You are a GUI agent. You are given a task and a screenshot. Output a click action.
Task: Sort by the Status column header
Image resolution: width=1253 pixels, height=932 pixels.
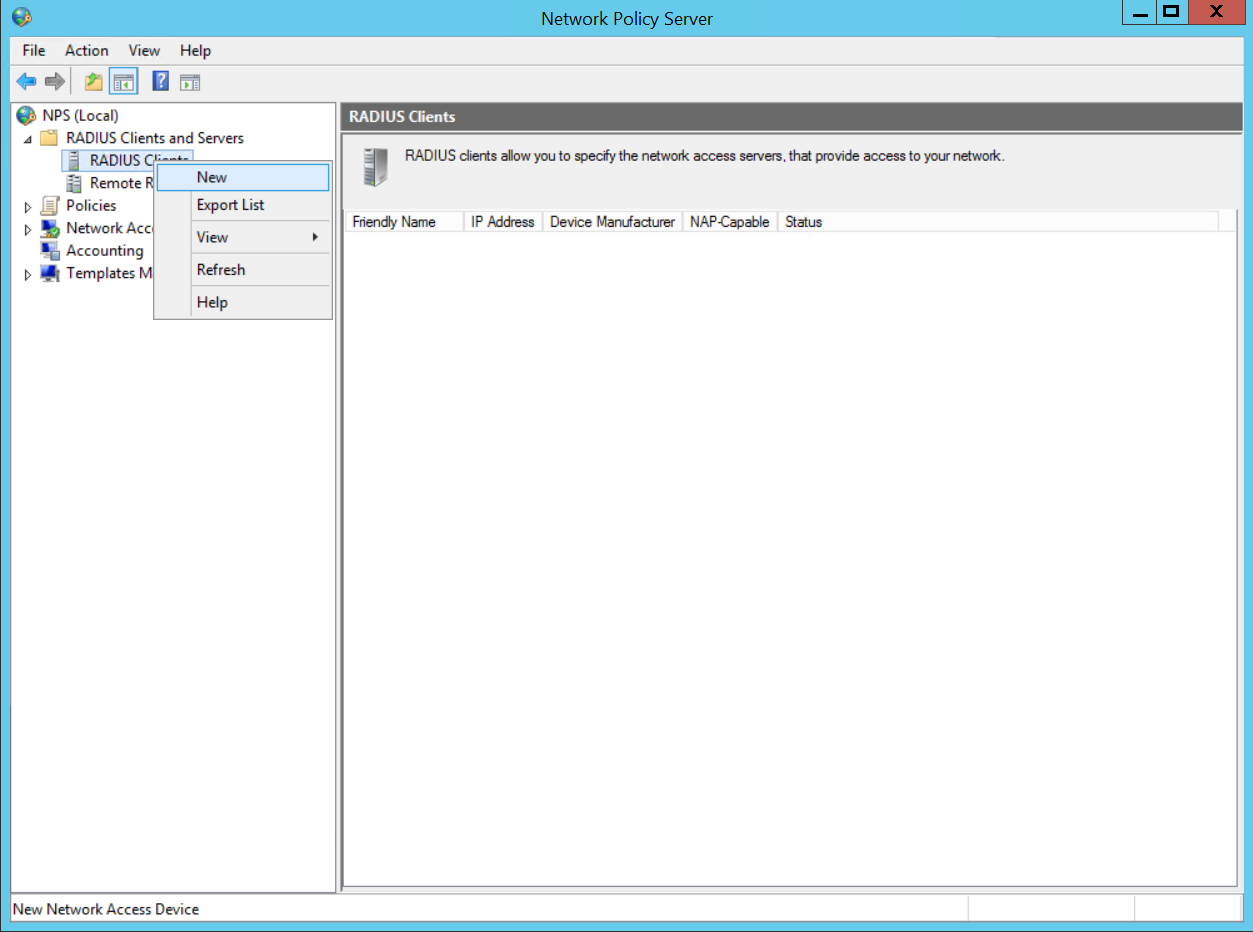point(998,222)
